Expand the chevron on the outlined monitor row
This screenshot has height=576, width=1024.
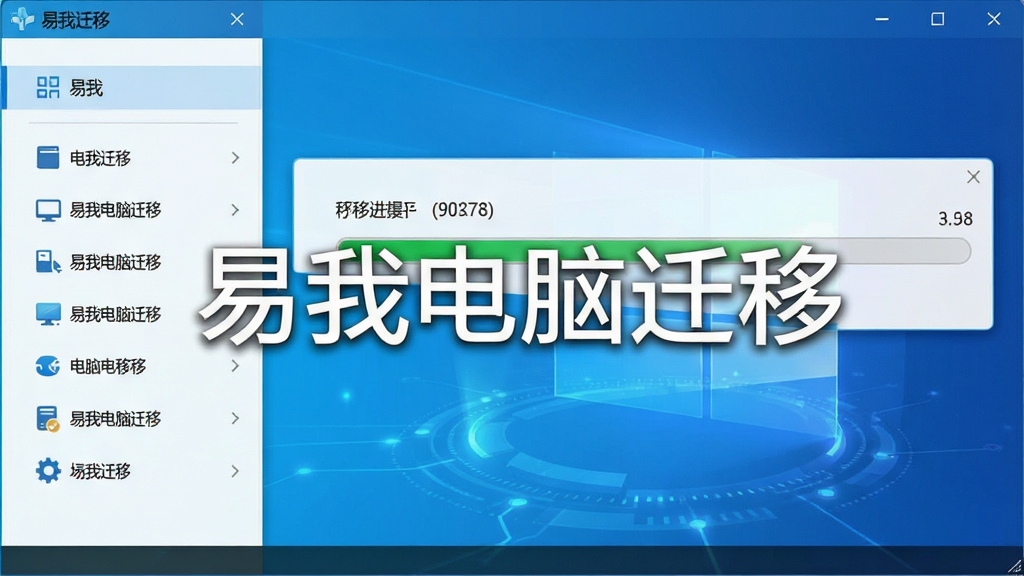click(x=235, y=210)
